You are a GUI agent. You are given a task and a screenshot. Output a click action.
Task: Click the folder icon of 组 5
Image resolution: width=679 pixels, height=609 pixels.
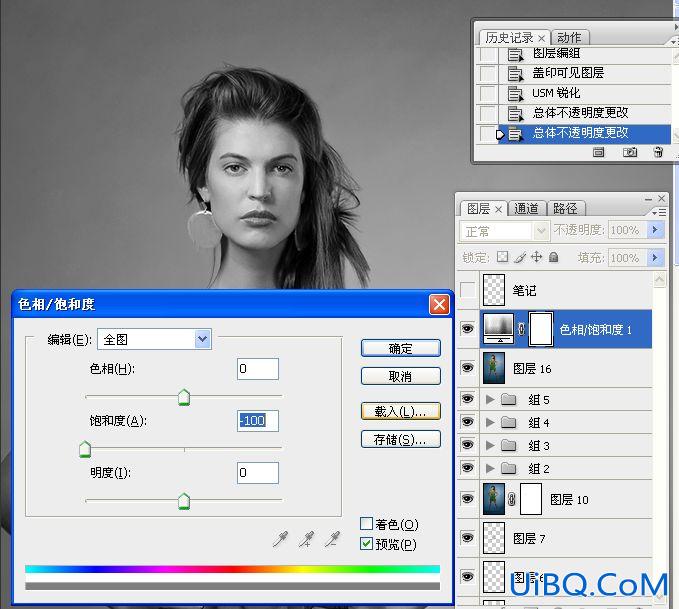509,399
